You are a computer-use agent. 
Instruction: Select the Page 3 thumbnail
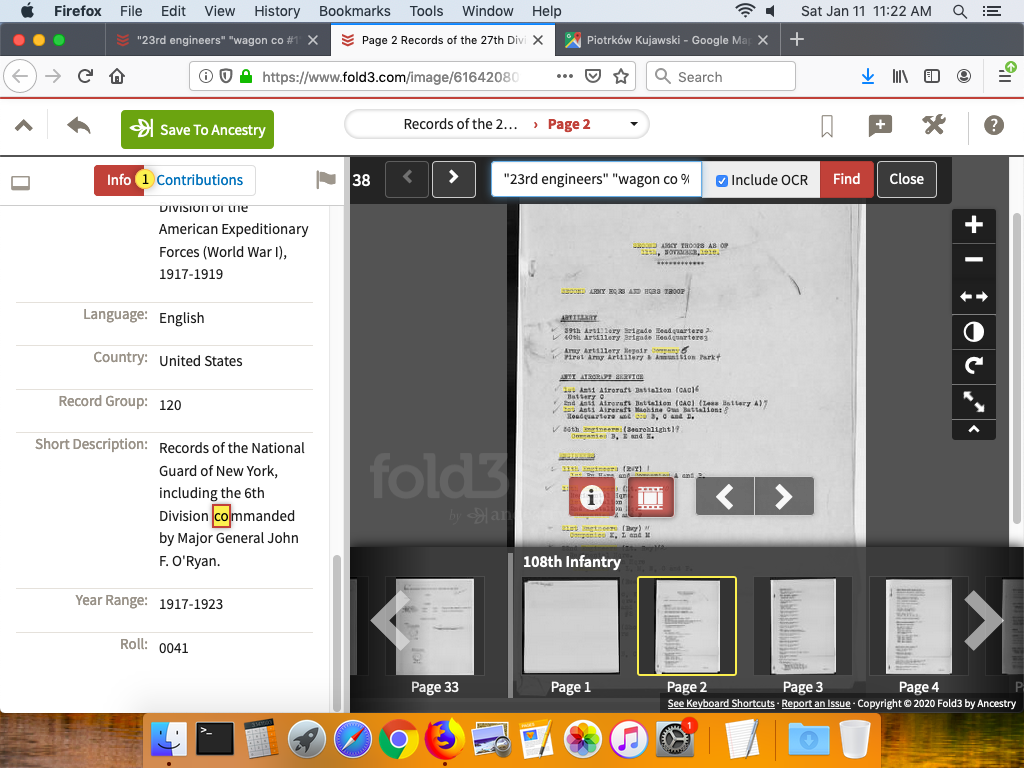803,627
